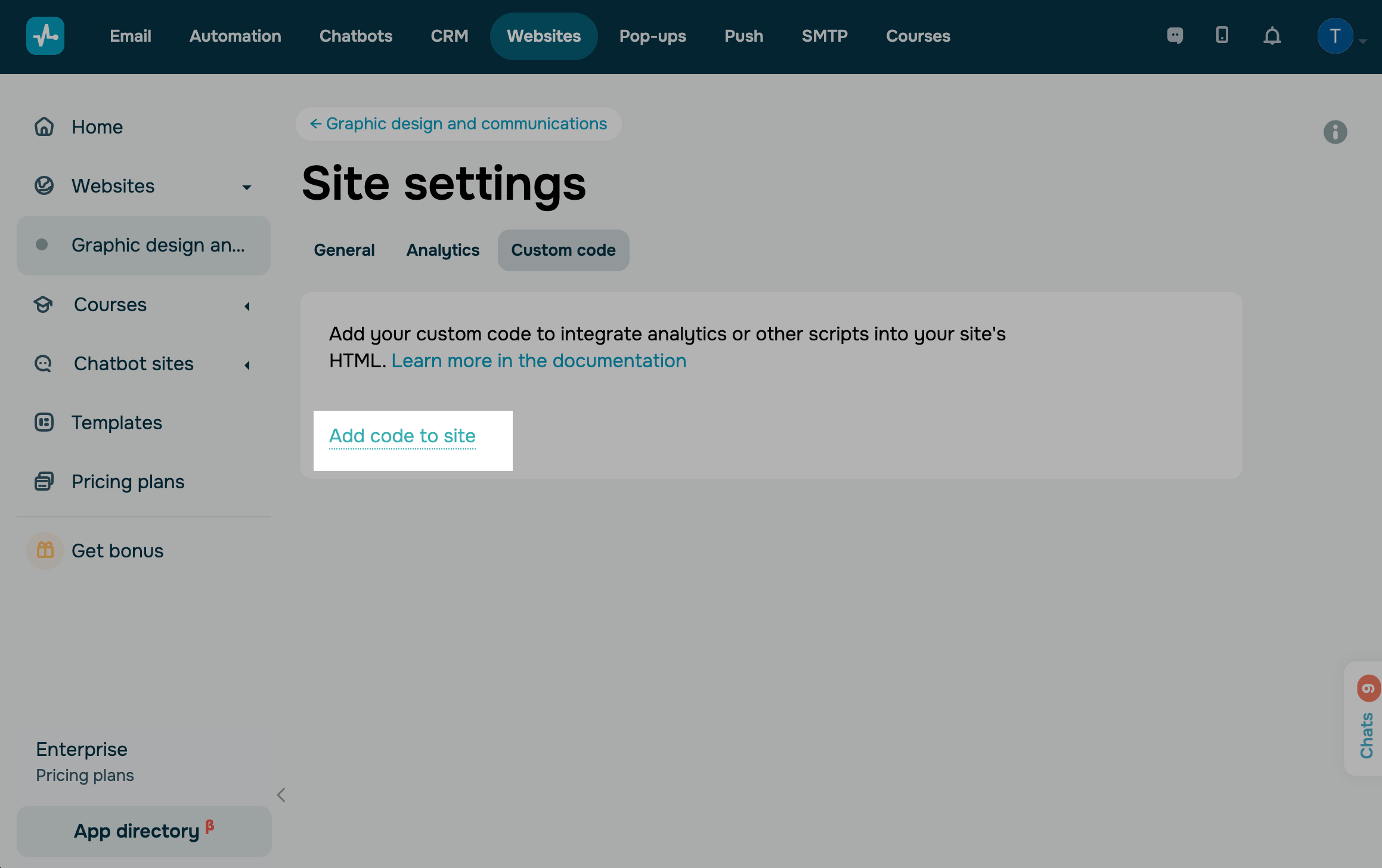The width and height of the screenshot is (1382, 868).
Task: Click the SendPulse logo icon
Action: (x=45, y=36)
